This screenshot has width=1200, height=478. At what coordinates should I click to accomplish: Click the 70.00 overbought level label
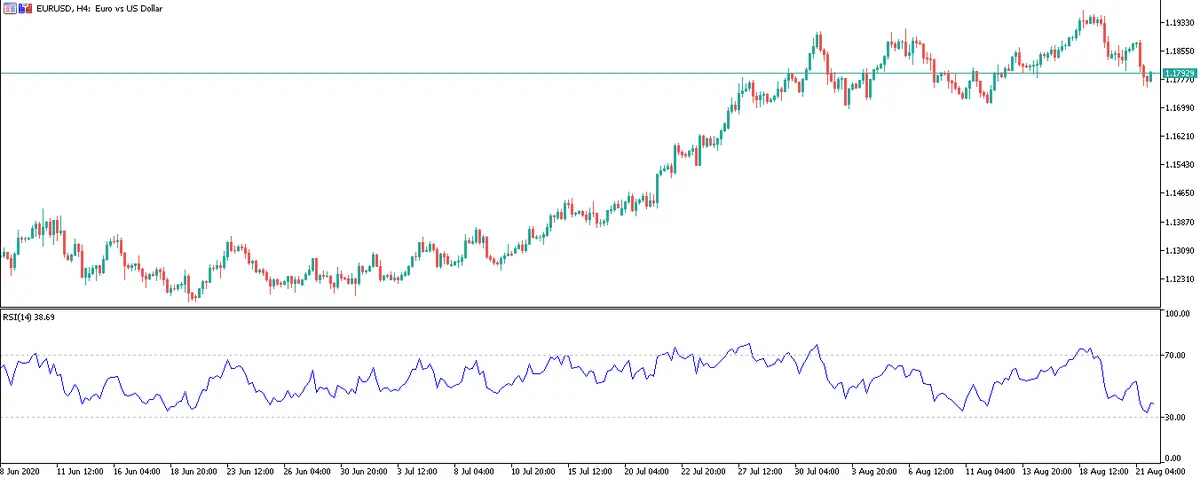[1172, 355]
